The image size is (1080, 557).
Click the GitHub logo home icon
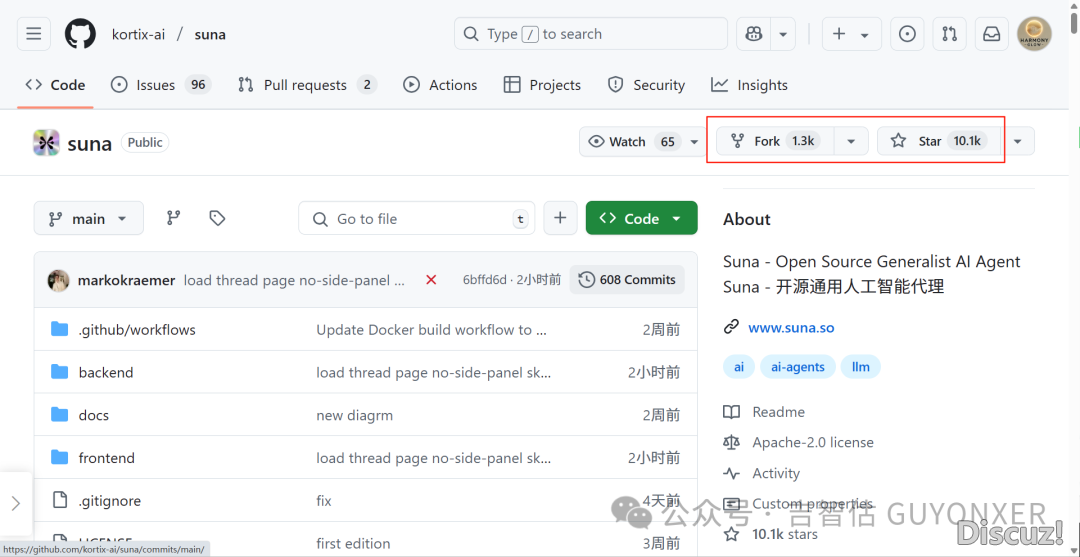[x=80, y=34]
